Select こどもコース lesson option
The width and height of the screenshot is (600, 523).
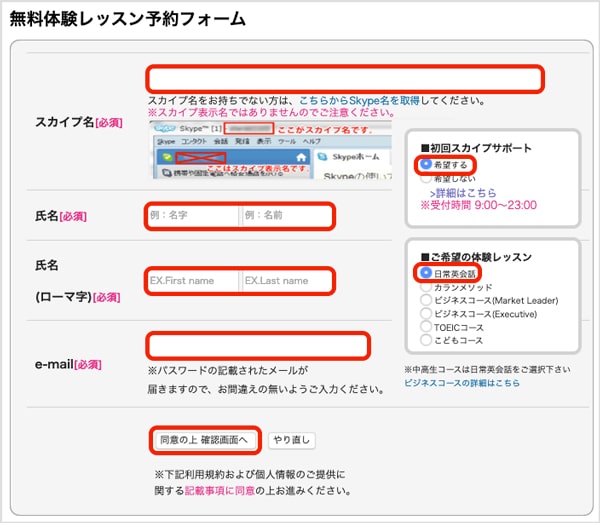coord(427,340)
